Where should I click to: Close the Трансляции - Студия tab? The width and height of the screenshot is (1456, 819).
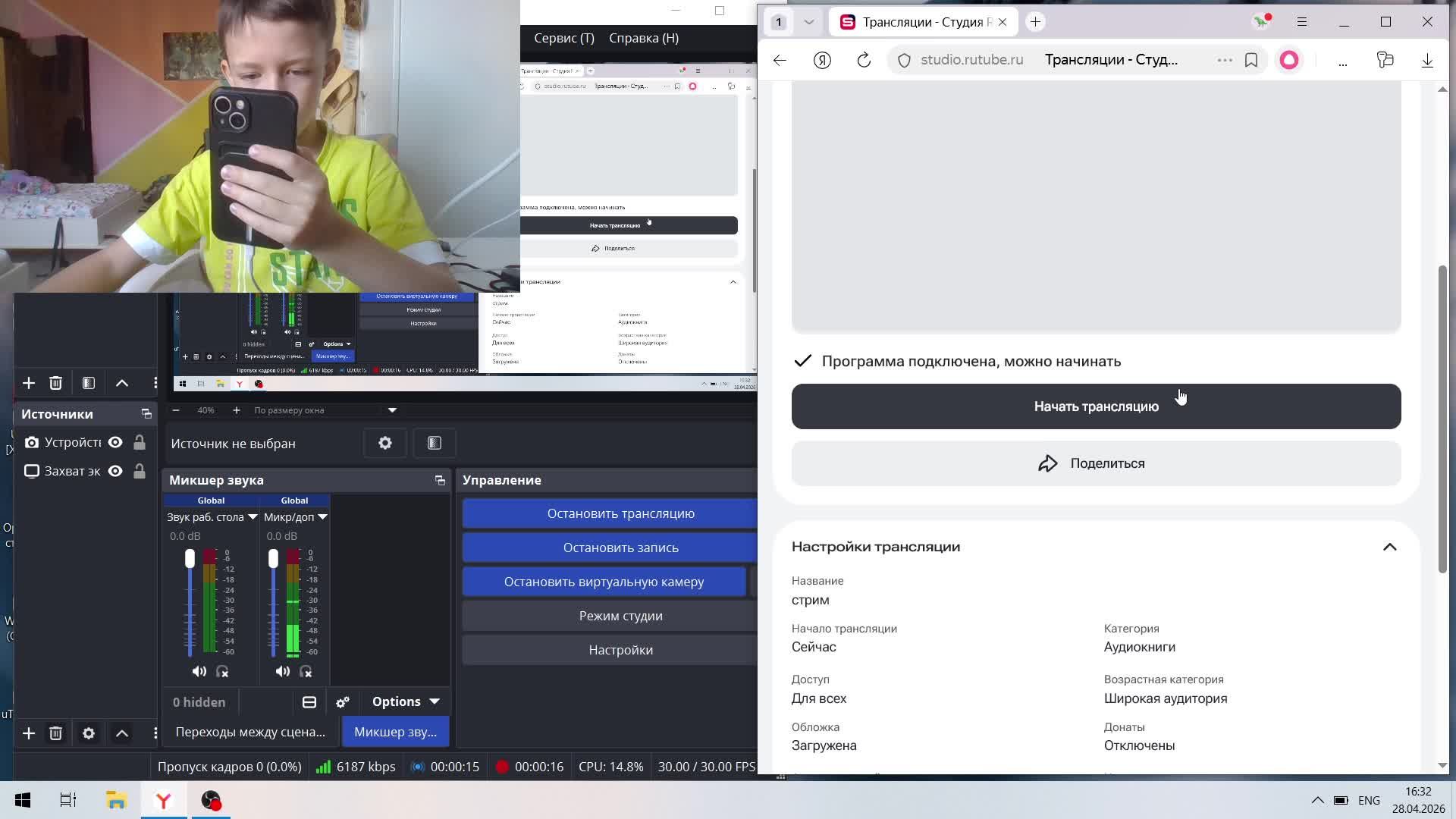[x=1003, y=22]
